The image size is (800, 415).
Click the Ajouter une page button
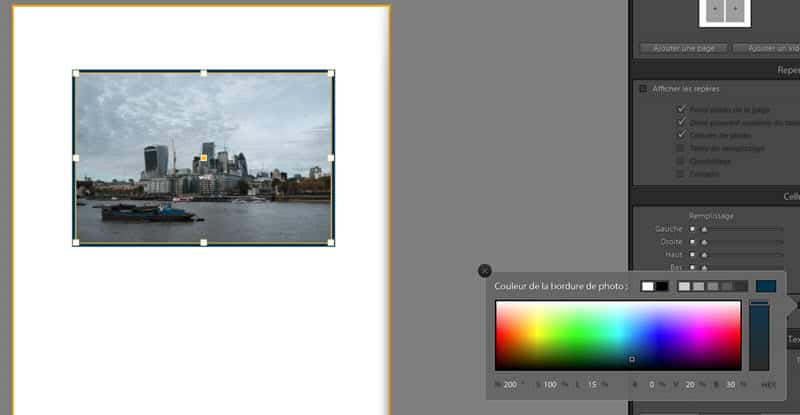684,48
